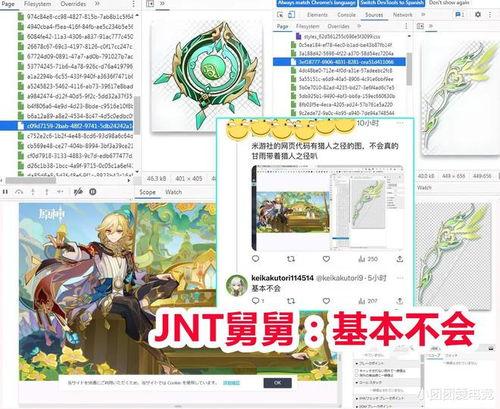Like keikakutori114514's reply
Screen dimensions: 500x409
click(326, 301)
